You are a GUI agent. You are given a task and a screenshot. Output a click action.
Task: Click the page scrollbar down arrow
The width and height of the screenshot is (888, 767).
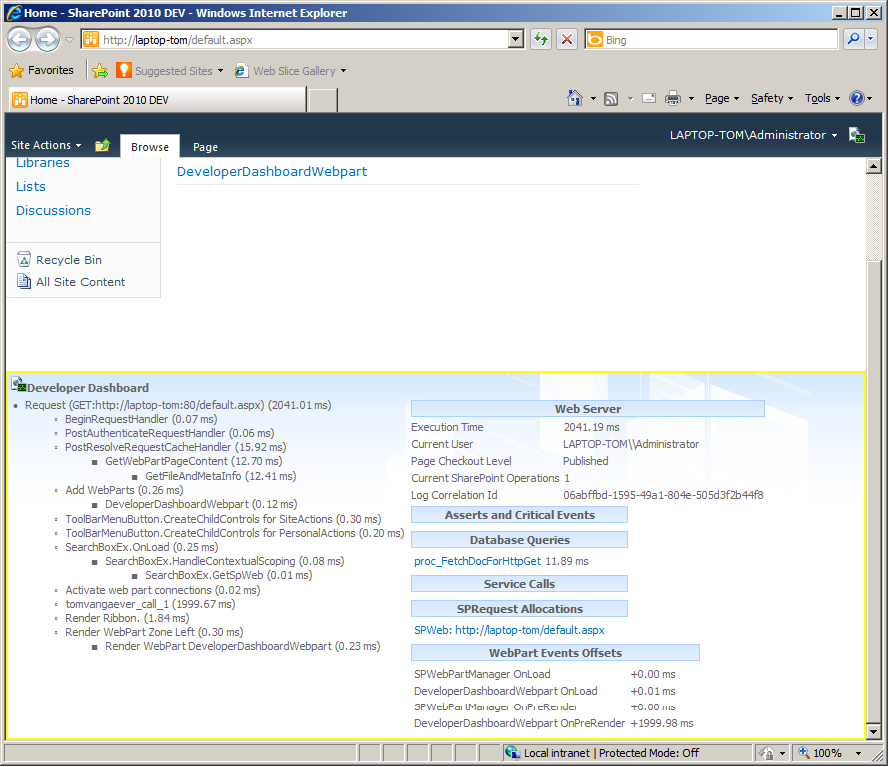873,731
